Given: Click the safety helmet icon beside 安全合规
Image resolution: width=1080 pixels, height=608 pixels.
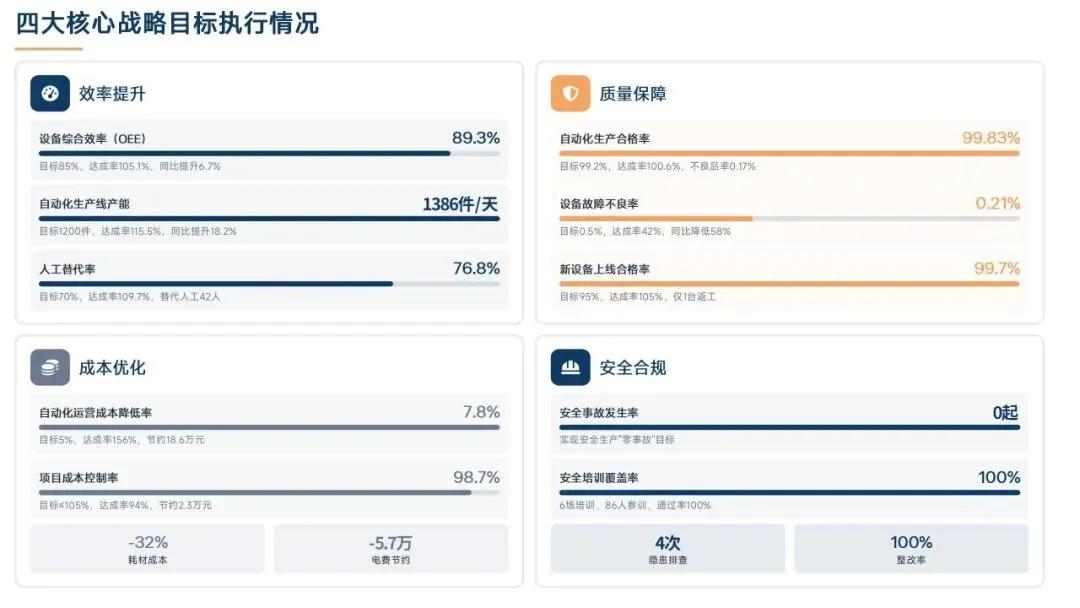Looking at the screenshot, I should [x=570, y=367].
